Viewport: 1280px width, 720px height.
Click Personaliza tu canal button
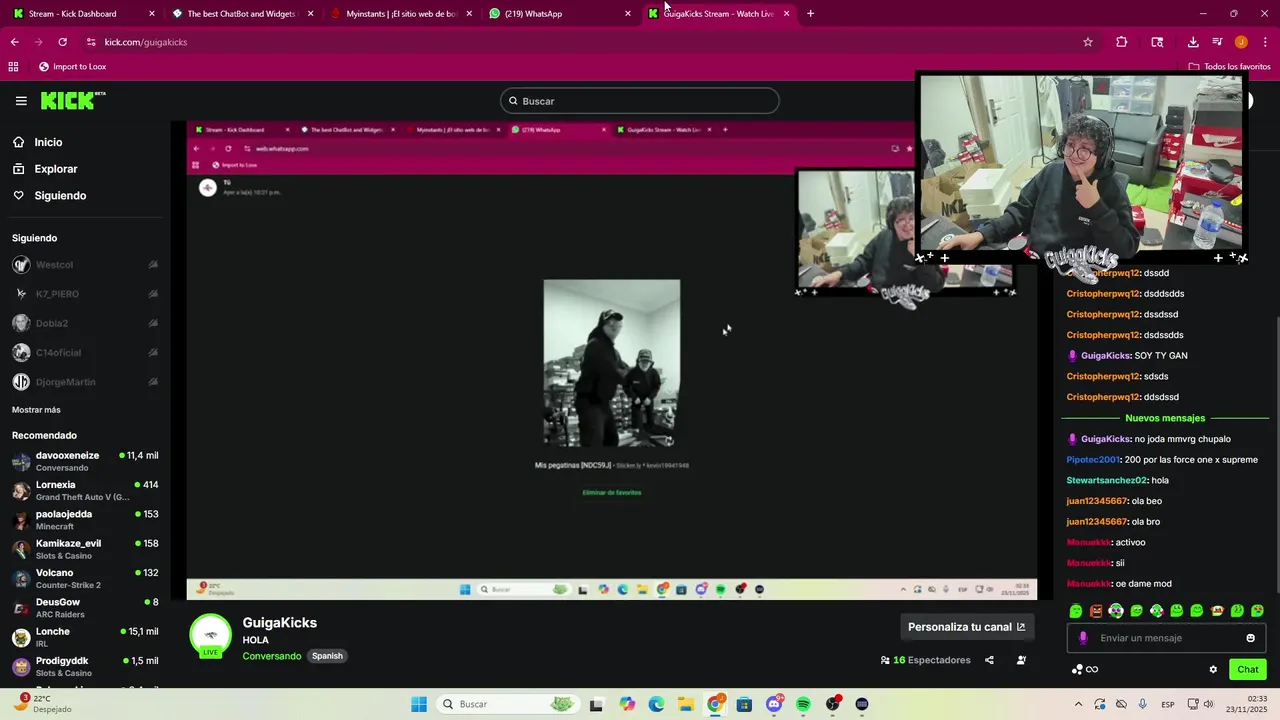[966, 627]
